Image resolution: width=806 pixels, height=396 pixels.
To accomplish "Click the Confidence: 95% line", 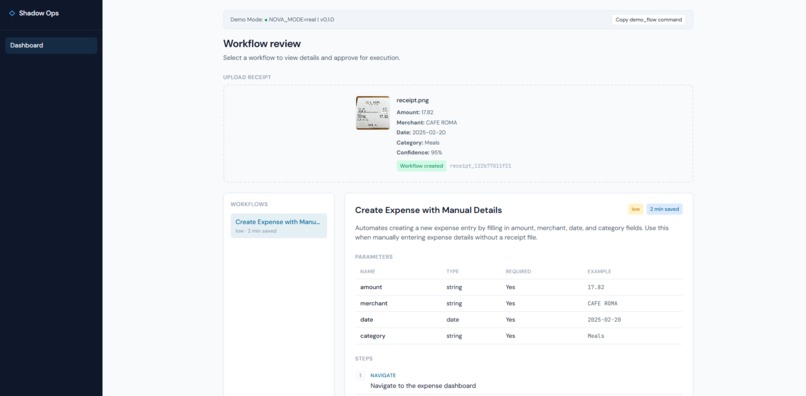I will click(x=419, y=153).
